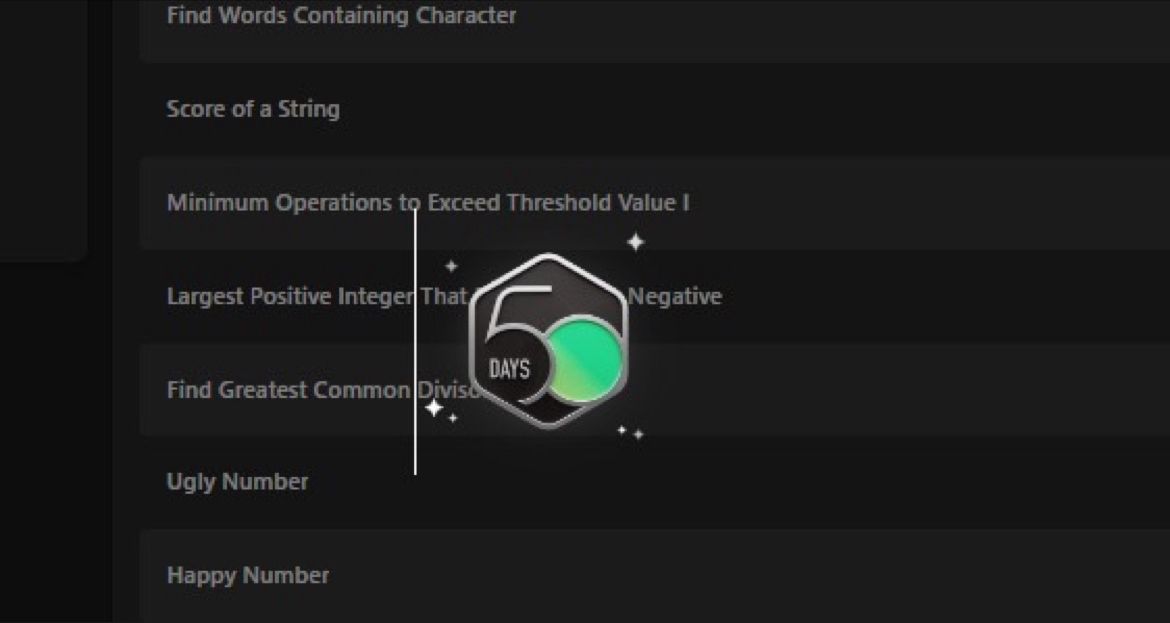
Task: Open Minimum Operations to Exceed Threshold Value I
Action: [428, 202]
